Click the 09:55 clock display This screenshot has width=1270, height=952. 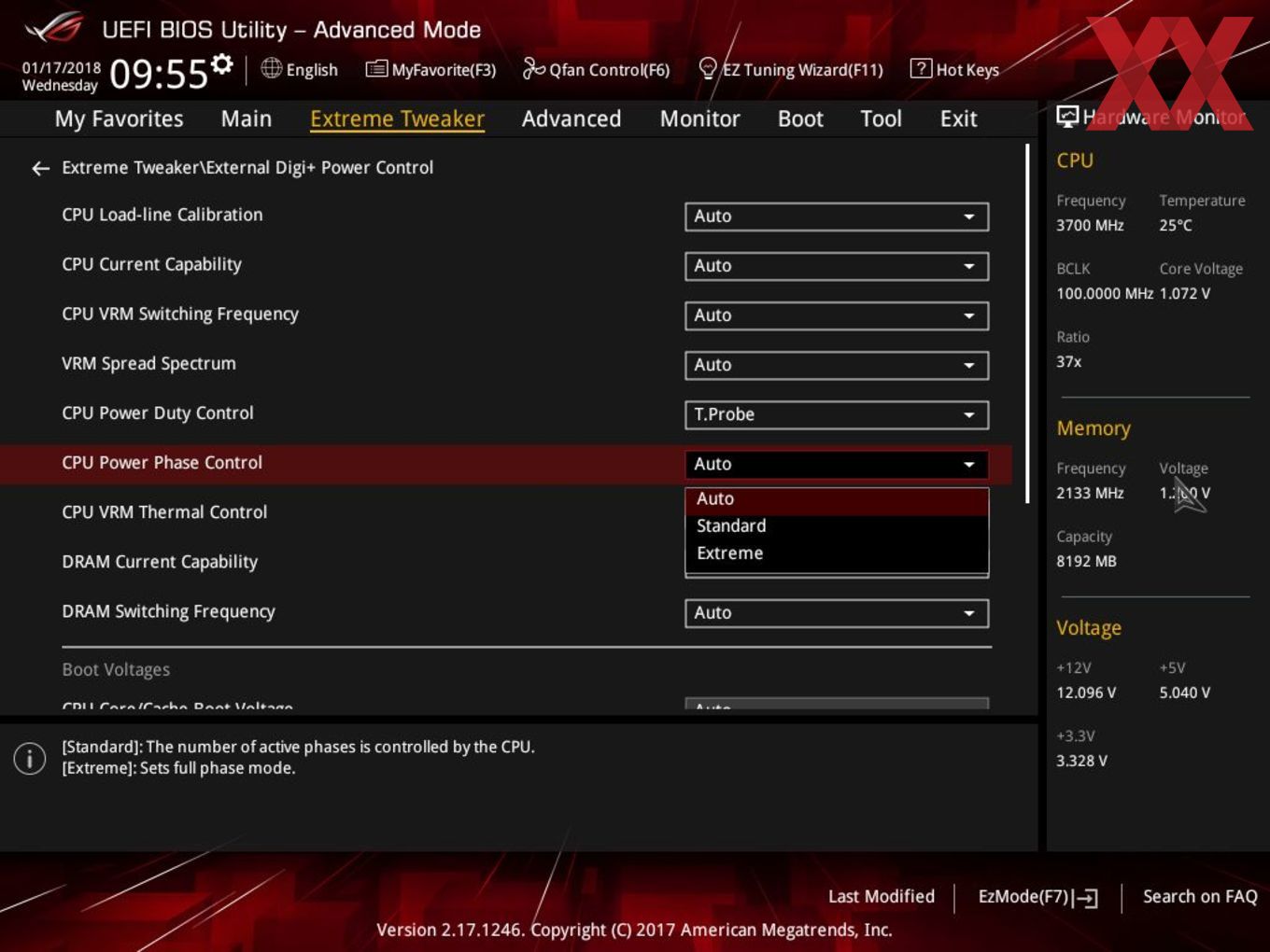(x=158, y=74)
